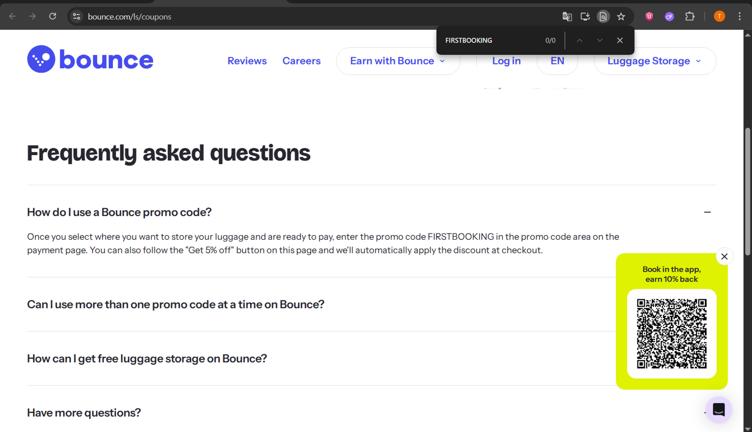Click the 'Book in the app, earn 10% back' text
The width and height of the screenshot is (752, 432).
pyautogui.click(x=671, y=274)
